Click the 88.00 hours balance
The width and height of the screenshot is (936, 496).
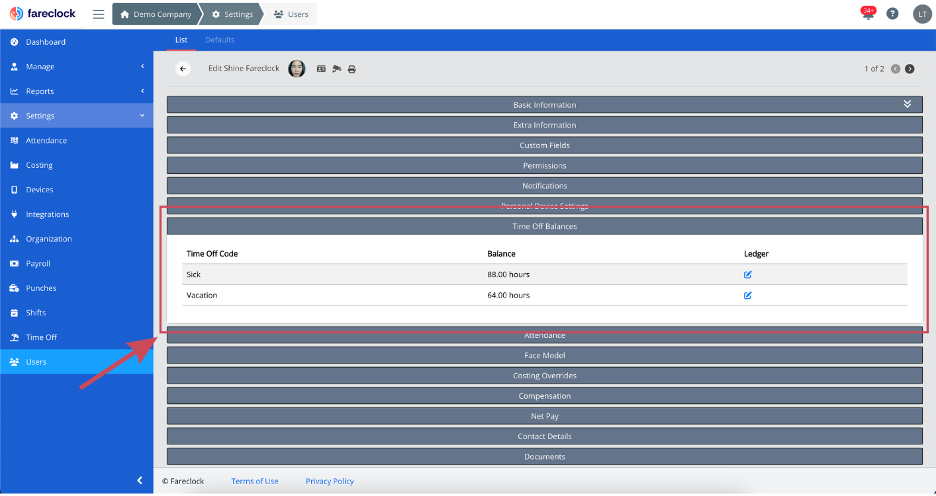pos(509,275)
